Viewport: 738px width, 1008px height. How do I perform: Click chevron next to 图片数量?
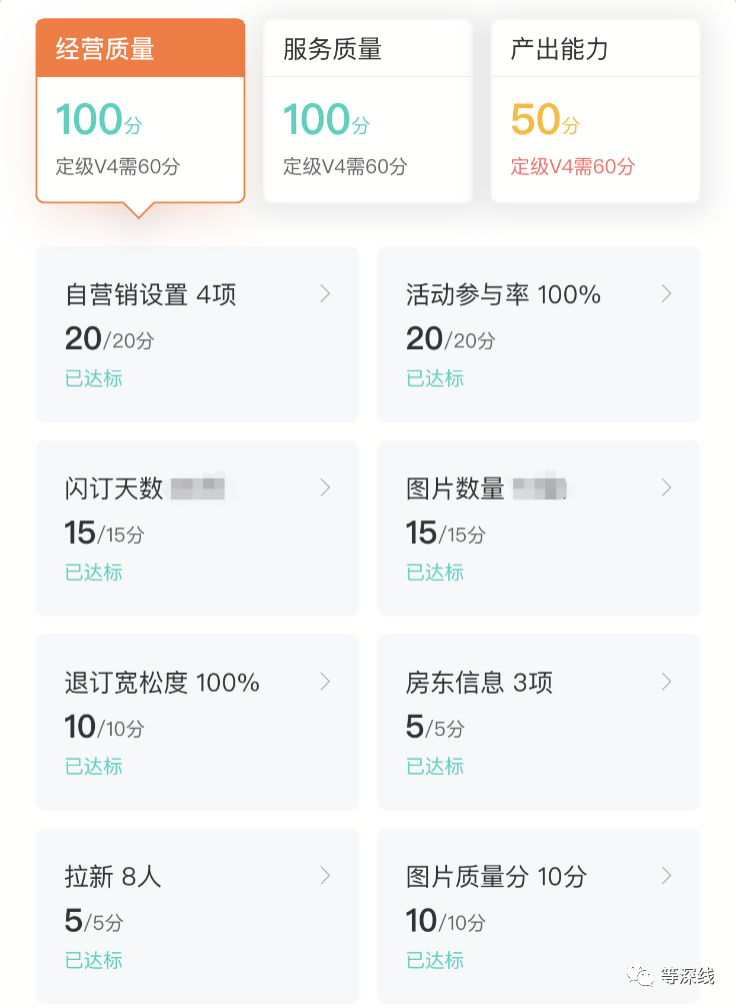[667, 488]
